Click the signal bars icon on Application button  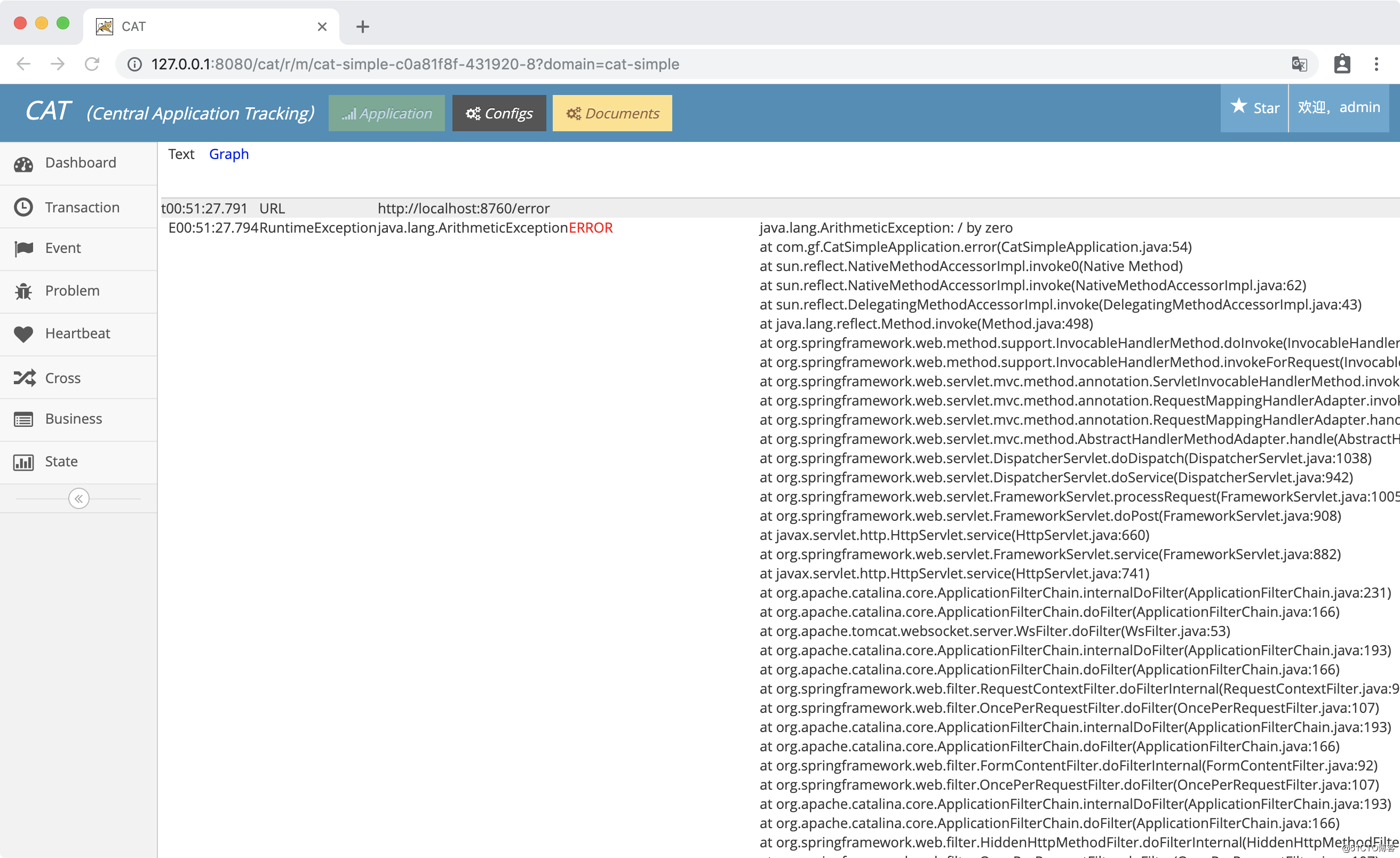(349, 114)
